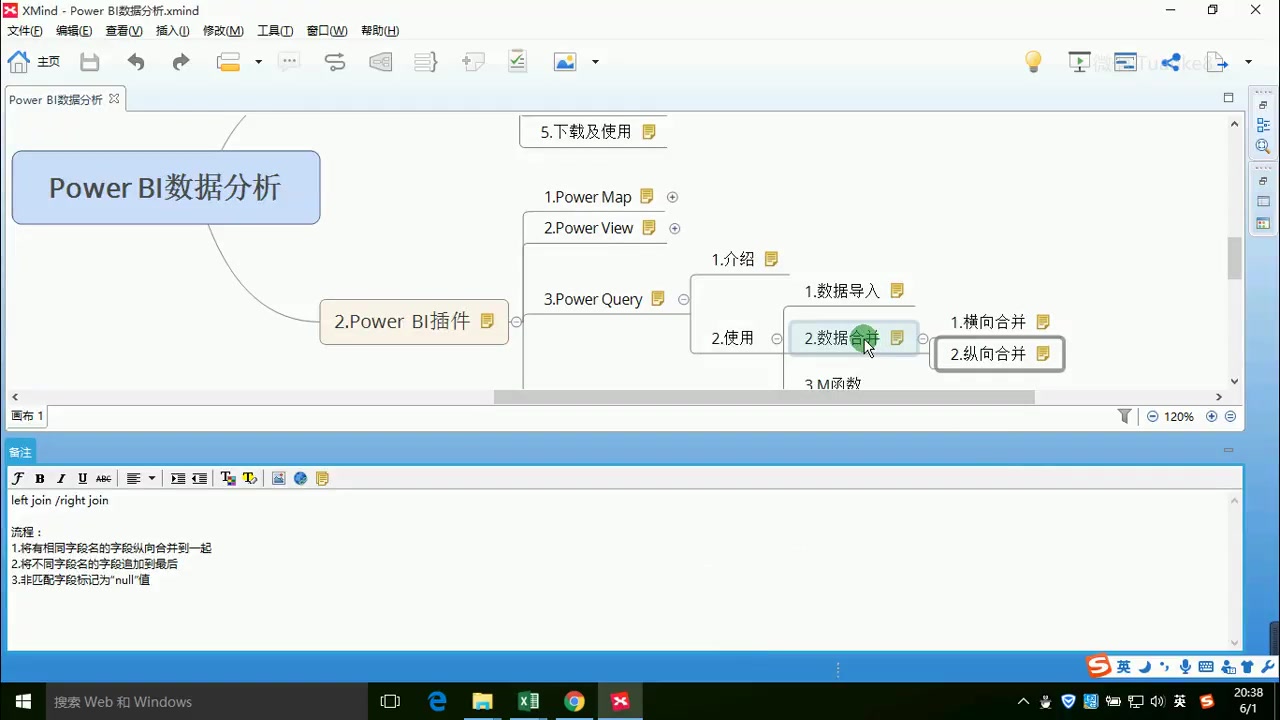Close the Power BI数据分析 tab
The width and height of the screenshot is (1280, 720).
[114, 99]
